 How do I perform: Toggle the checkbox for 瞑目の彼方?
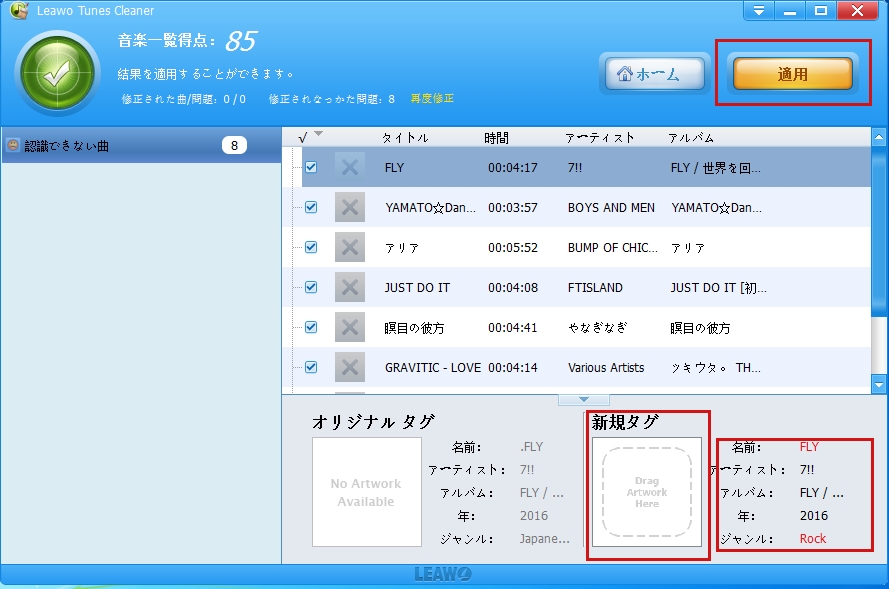tap(311, 327)
